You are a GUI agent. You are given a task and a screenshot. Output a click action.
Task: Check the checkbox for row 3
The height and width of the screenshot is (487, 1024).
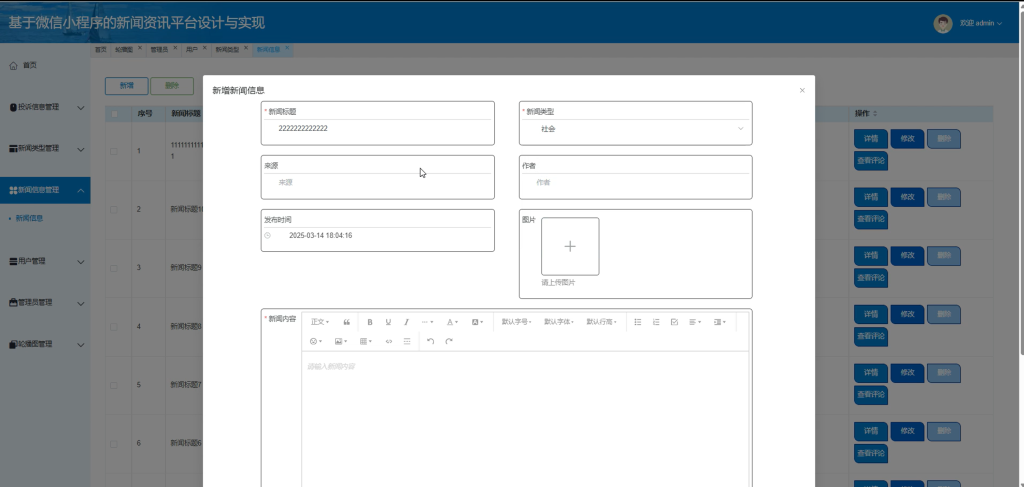point(114,268)
